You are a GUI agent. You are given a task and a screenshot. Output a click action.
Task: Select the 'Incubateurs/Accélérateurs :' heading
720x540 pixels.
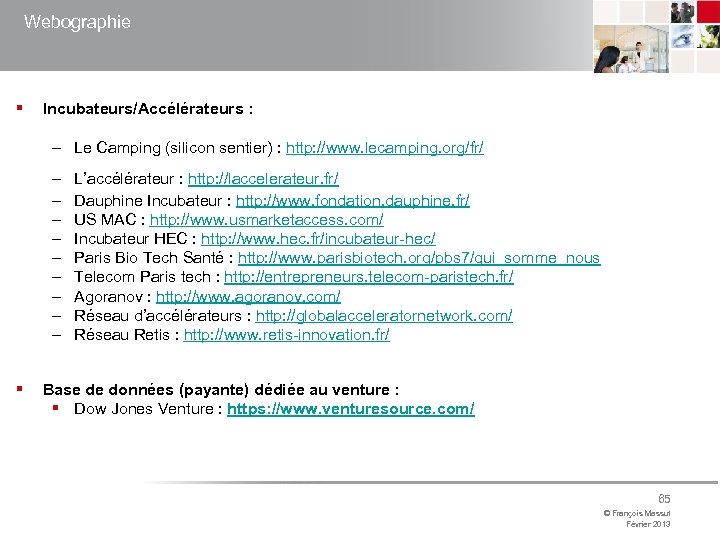coord(148,109)
